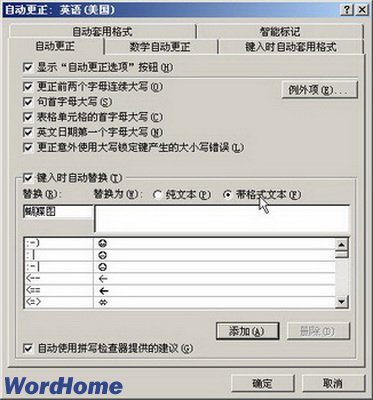
Task: Select the <=> double arrow row
Action: coord(180,302)
